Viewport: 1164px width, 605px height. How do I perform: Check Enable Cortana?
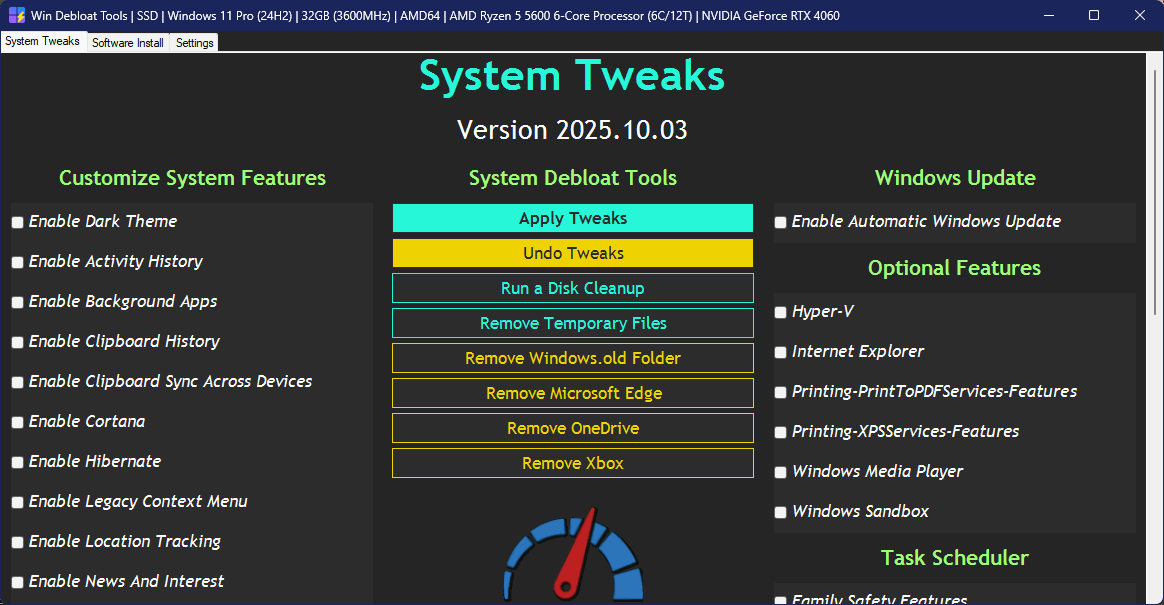click(x=17, y=422)
